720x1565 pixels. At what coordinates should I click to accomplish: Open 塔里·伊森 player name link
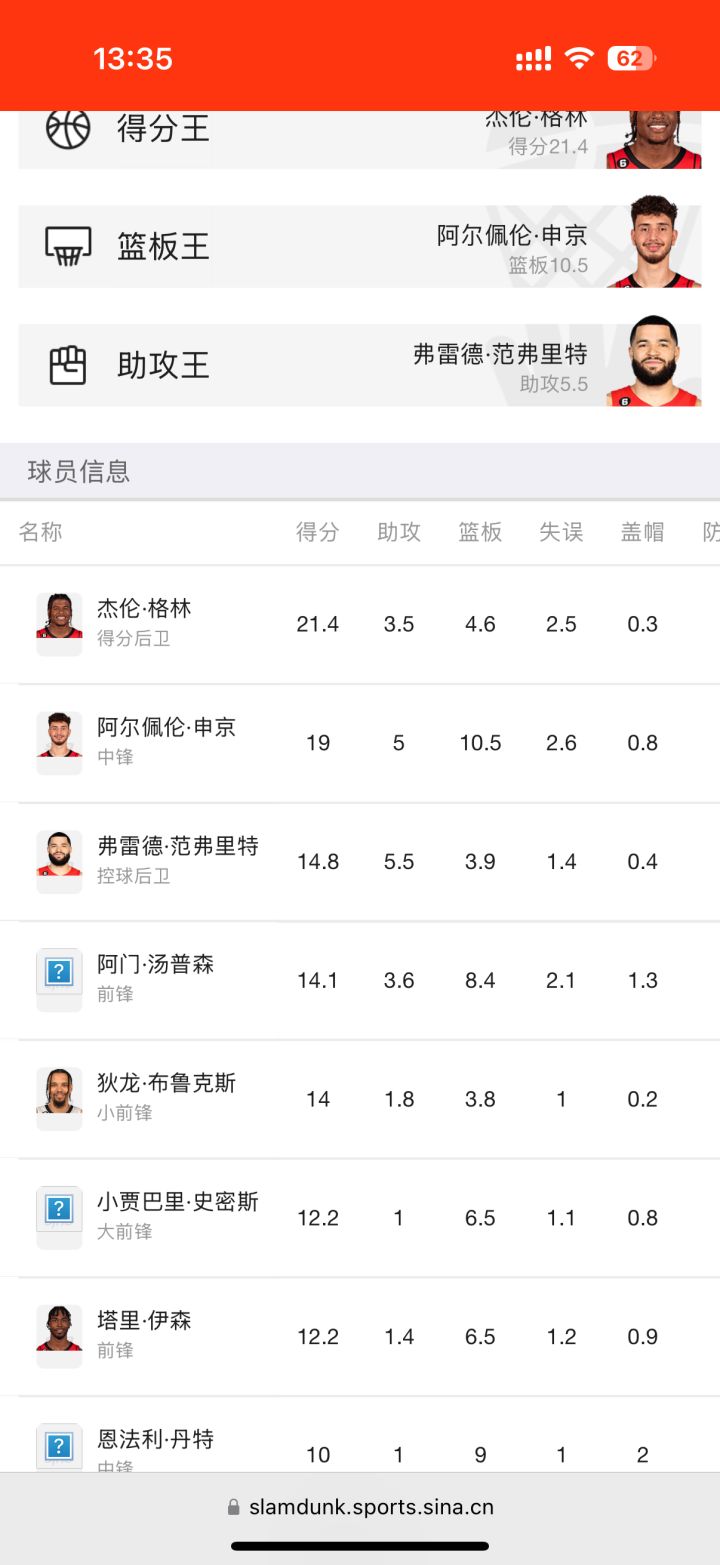coord(144,1320)
